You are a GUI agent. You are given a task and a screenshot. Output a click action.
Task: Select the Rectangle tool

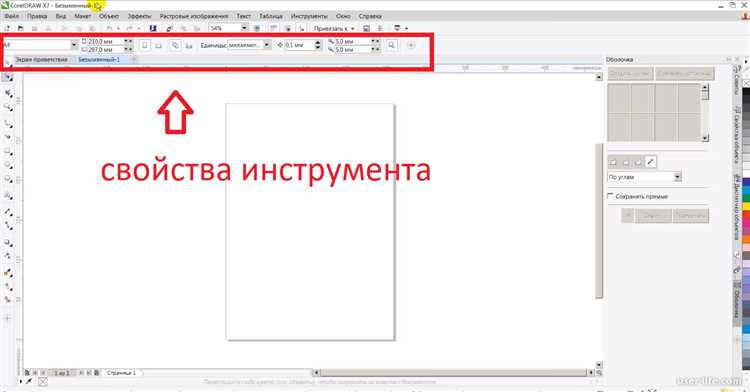[8, 151]
